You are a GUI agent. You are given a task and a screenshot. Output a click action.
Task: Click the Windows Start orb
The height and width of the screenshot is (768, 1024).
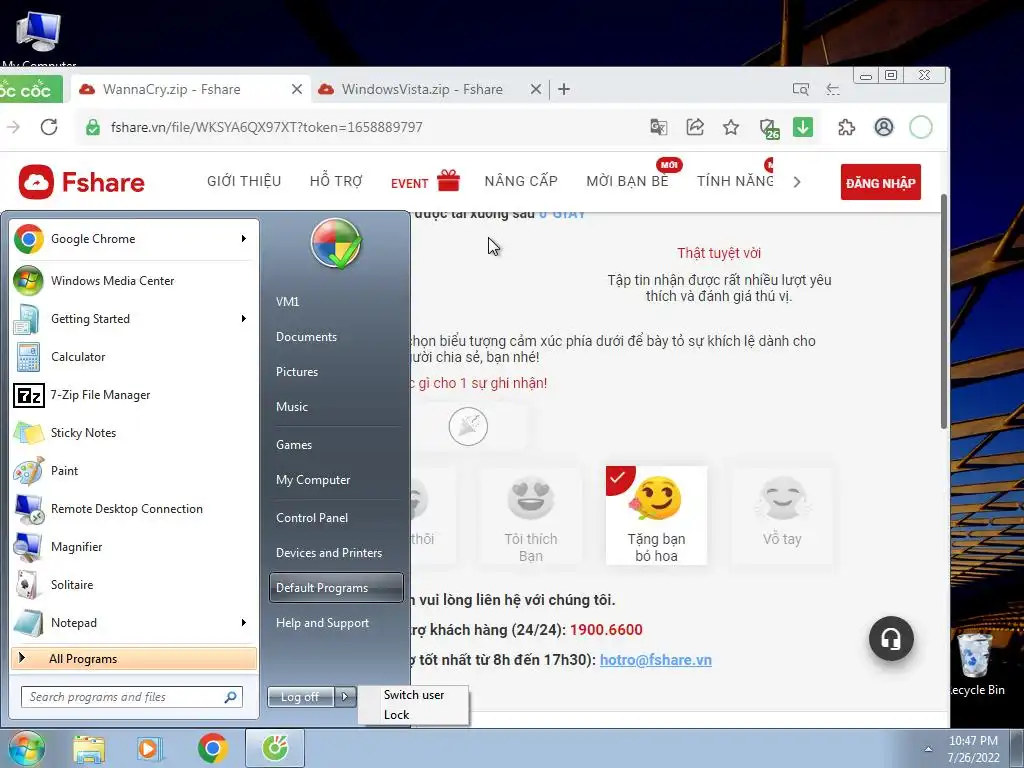[26, 748]
